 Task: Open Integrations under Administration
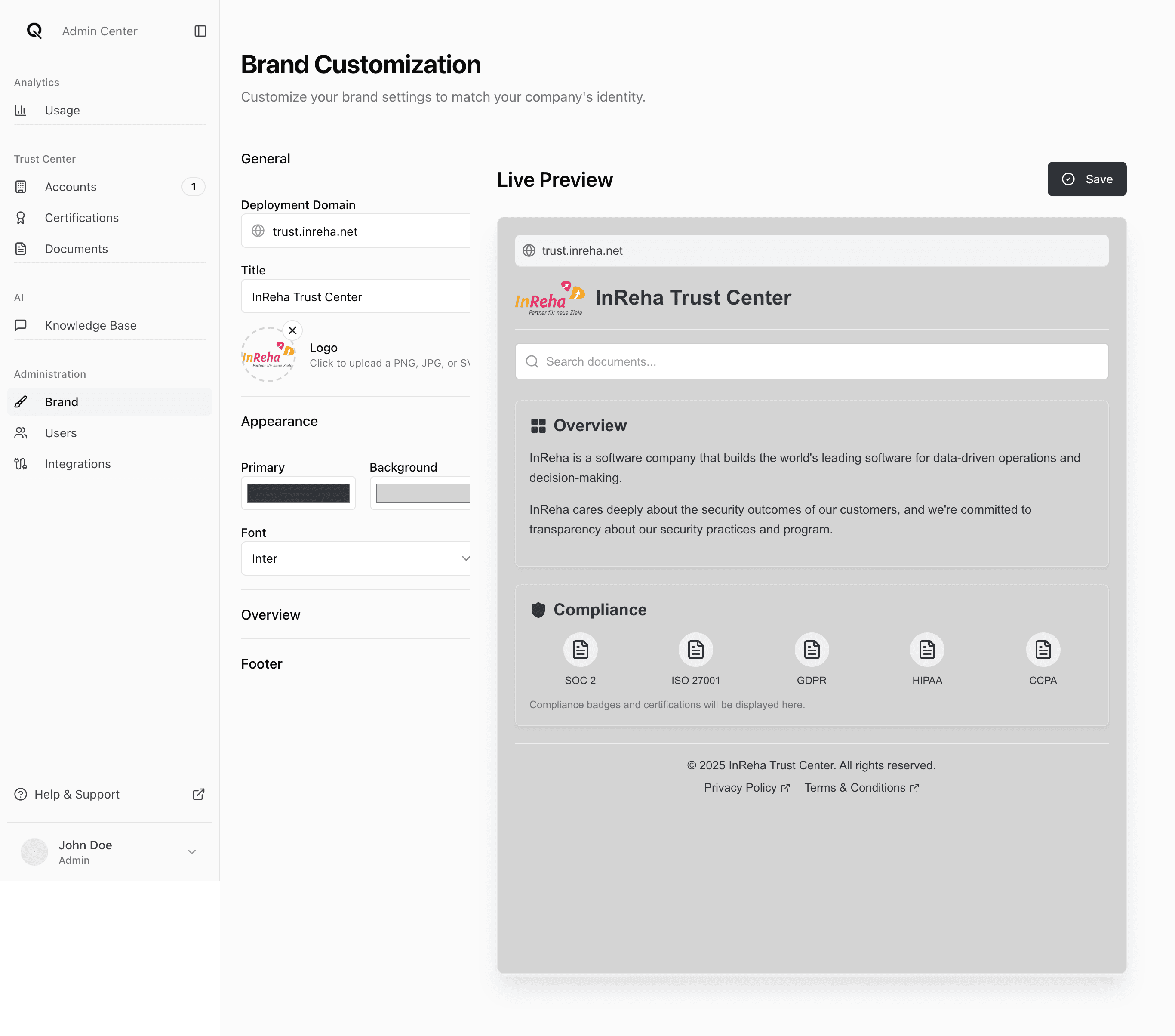(x=110, y=463)
